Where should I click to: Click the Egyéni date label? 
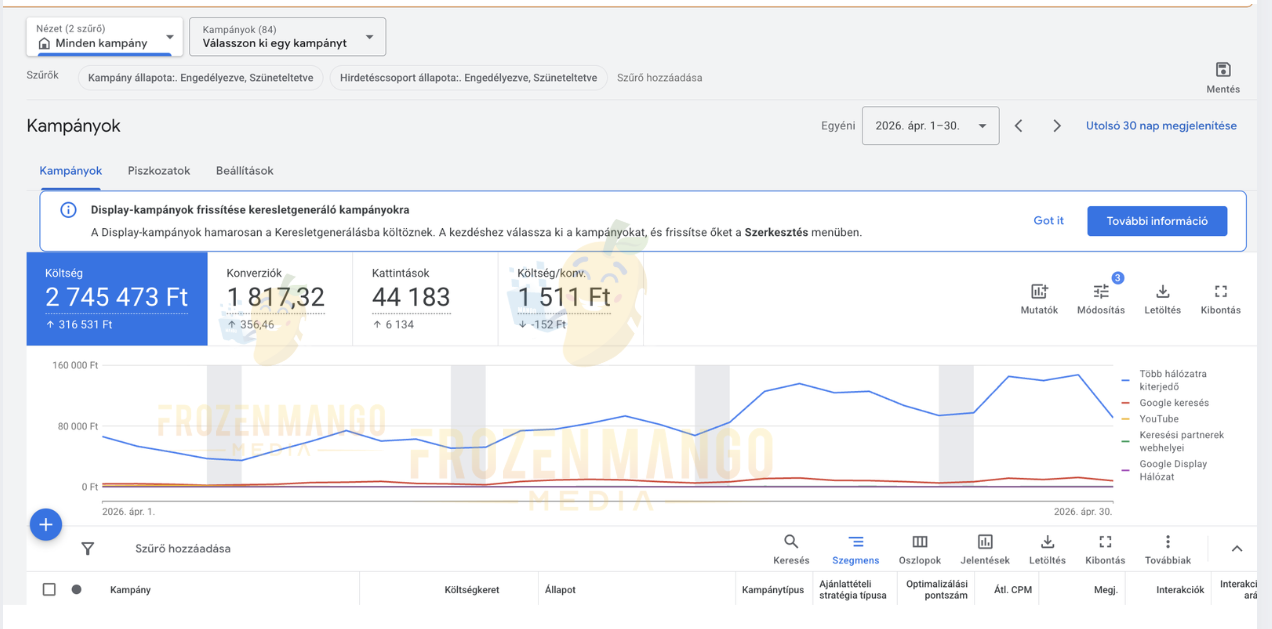coord(838,126)
